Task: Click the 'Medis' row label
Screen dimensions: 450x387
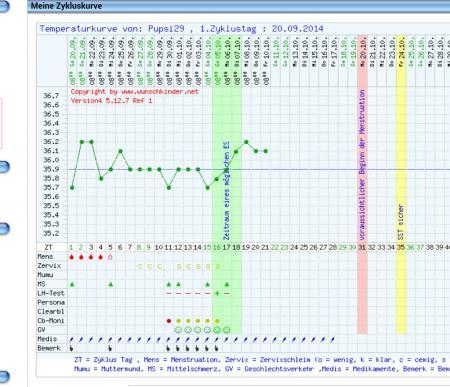Action: pyautogui.click(x=47, y=339)
